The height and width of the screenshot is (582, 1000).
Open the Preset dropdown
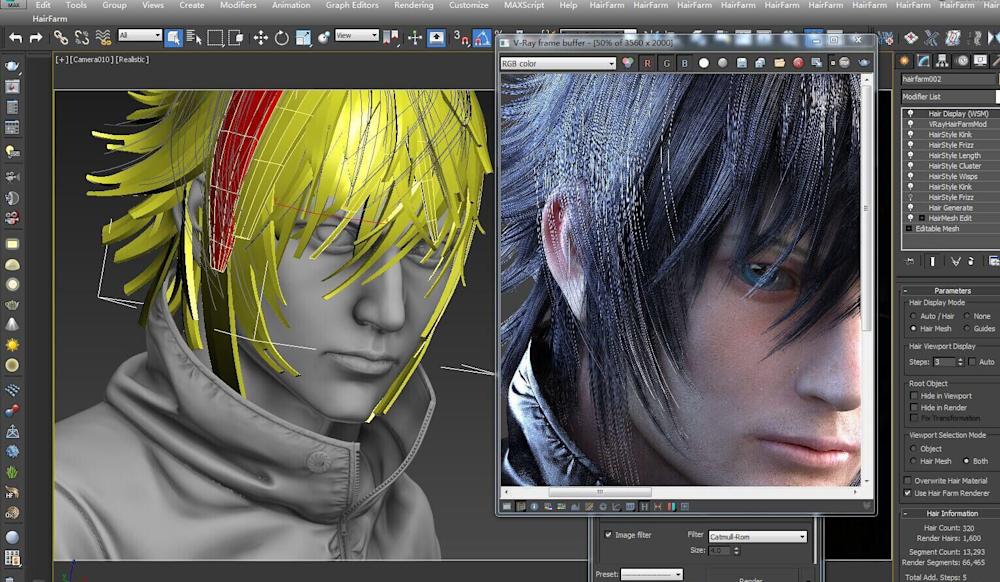point(652,574)
